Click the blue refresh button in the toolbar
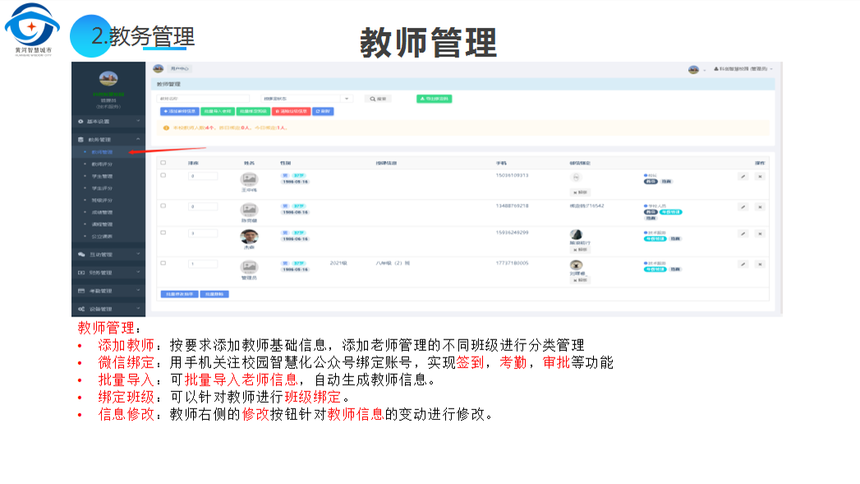Screen dimensions: 860x484 pyautogui.click(x=323, y=111)
